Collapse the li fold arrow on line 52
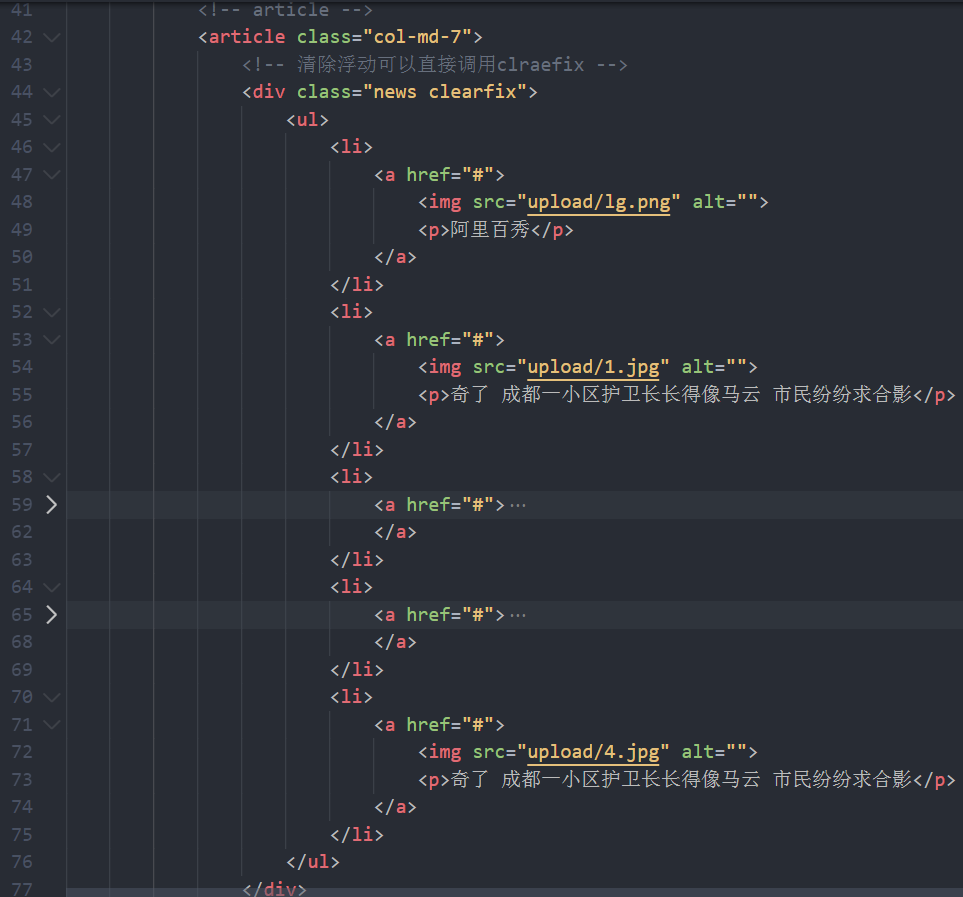Image resolution: width=963 pixels, height=897 pixels. [52, 313]
